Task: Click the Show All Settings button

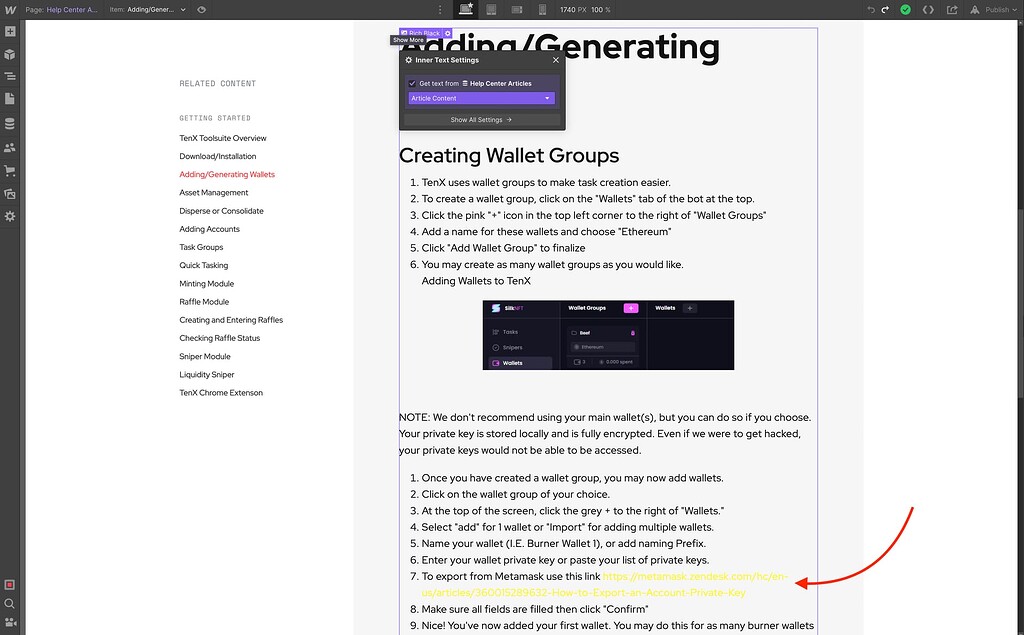Action: (481, 119)
